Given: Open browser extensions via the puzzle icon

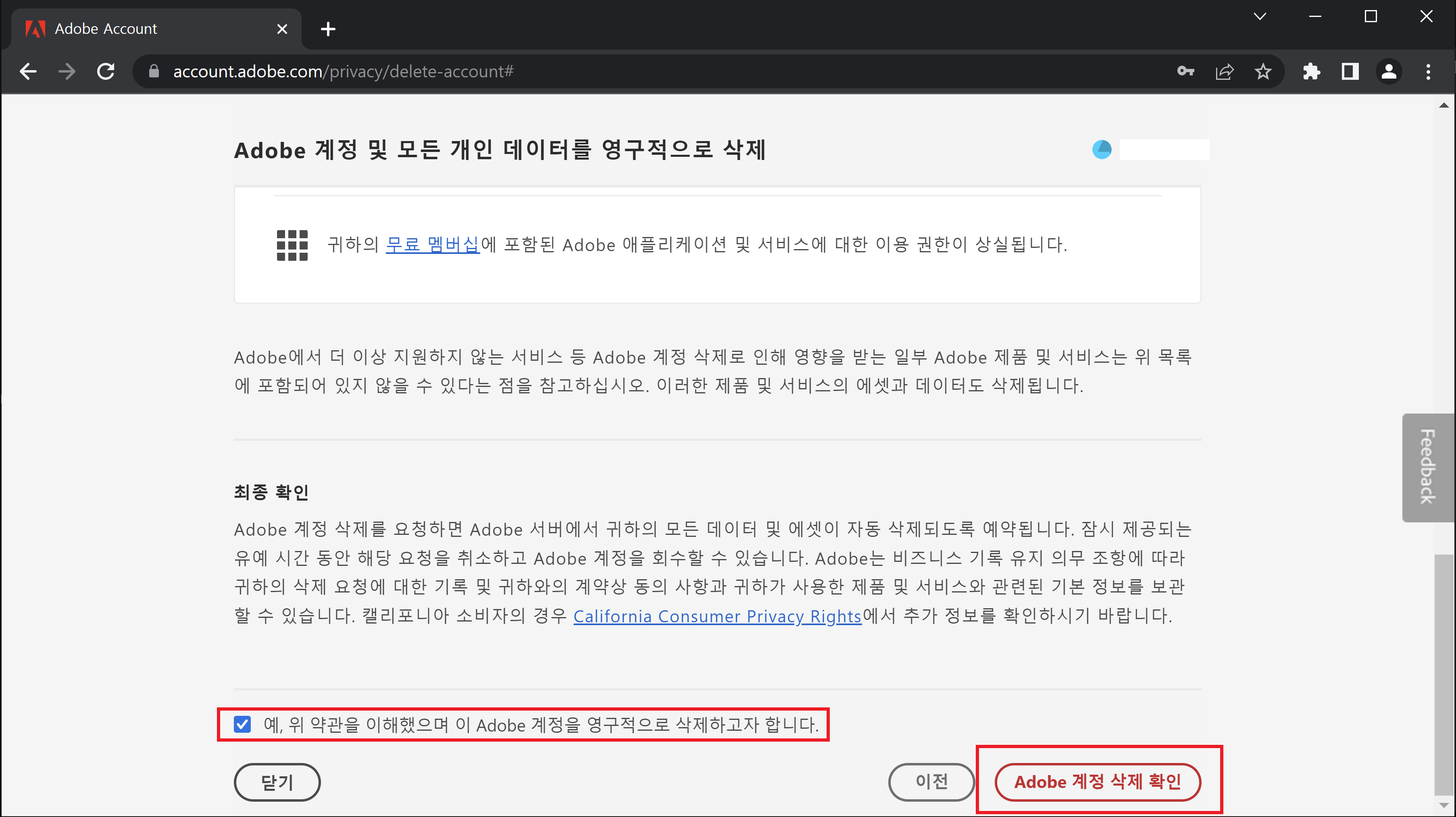Looking at the screenshot, I should [1311, 71].
